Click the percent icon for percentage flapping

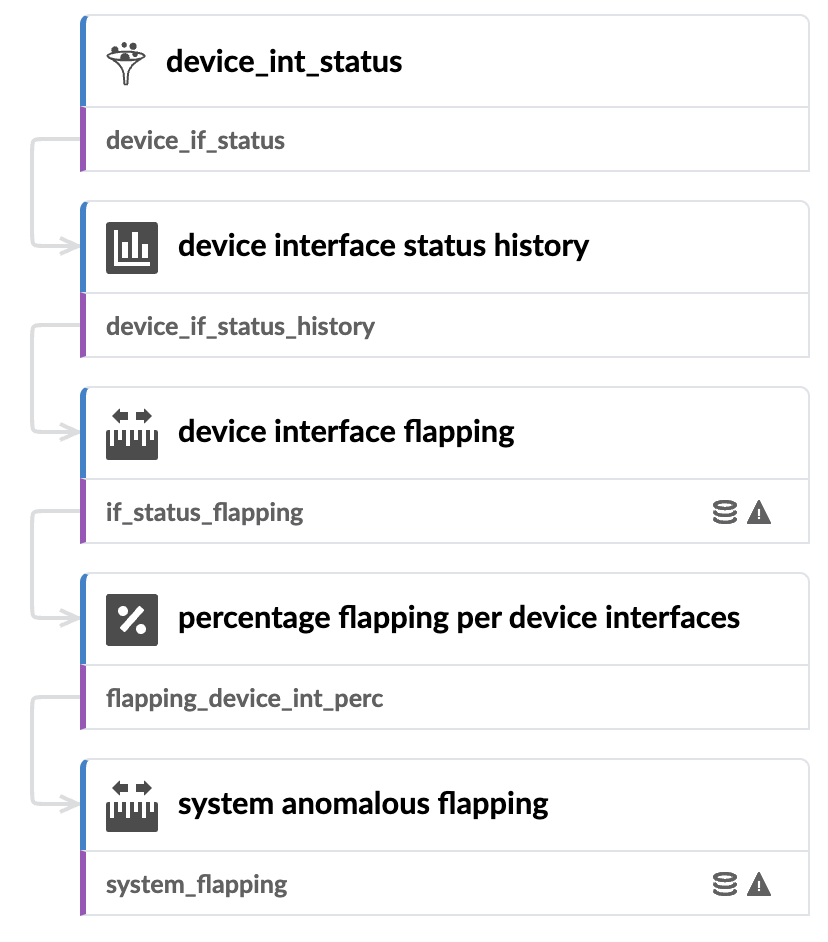(132, 619)
